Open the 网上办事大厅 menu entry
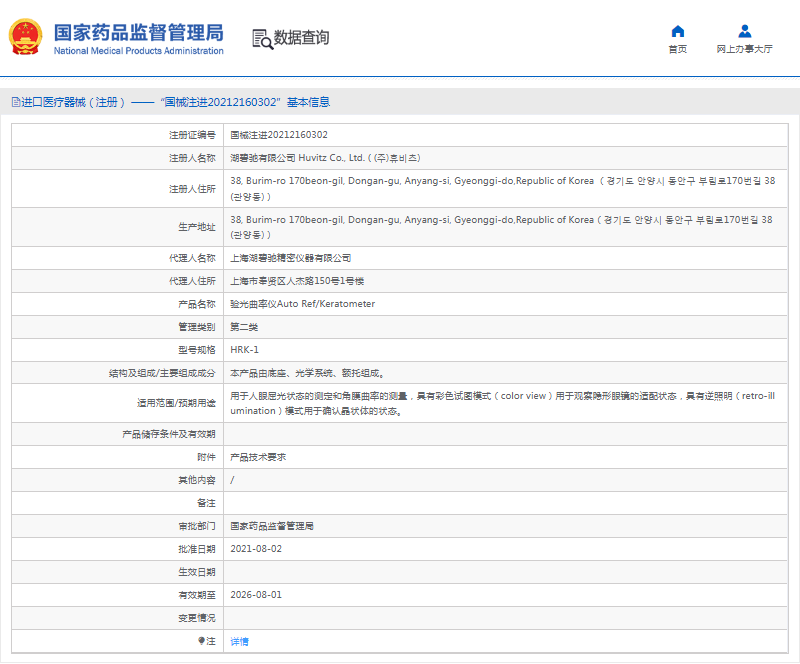This screenshot has height=664, width=800. point(744,47)
